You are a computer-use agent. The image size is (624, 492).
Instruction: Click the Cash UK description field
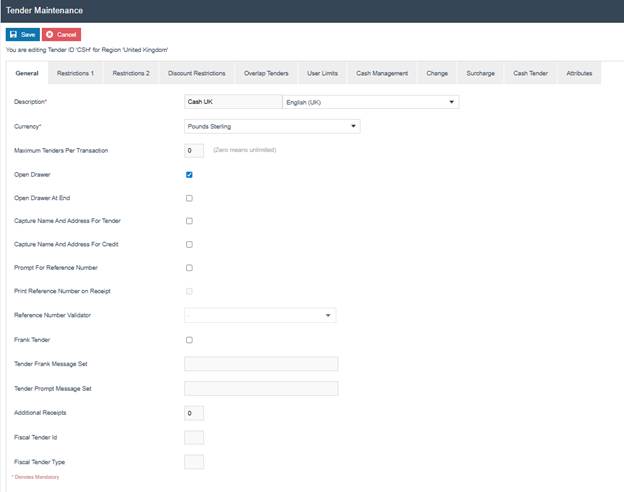click(232, 102)
